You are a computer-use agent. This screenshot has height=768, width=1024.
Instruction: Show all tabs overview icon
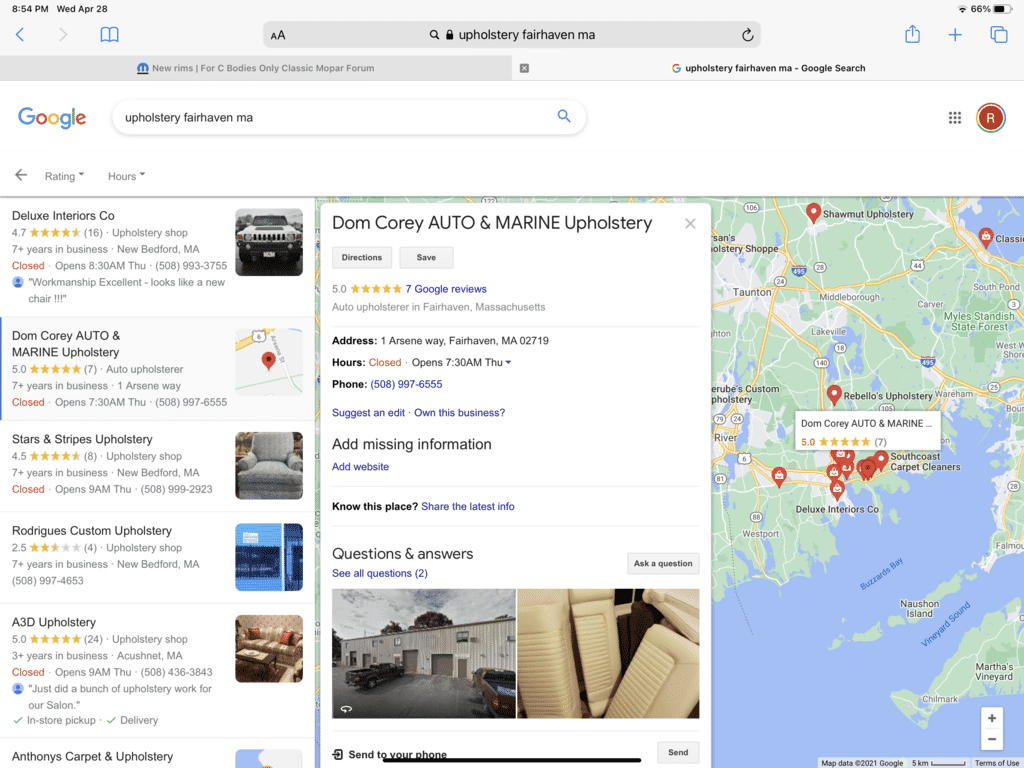tap(998, 35)
